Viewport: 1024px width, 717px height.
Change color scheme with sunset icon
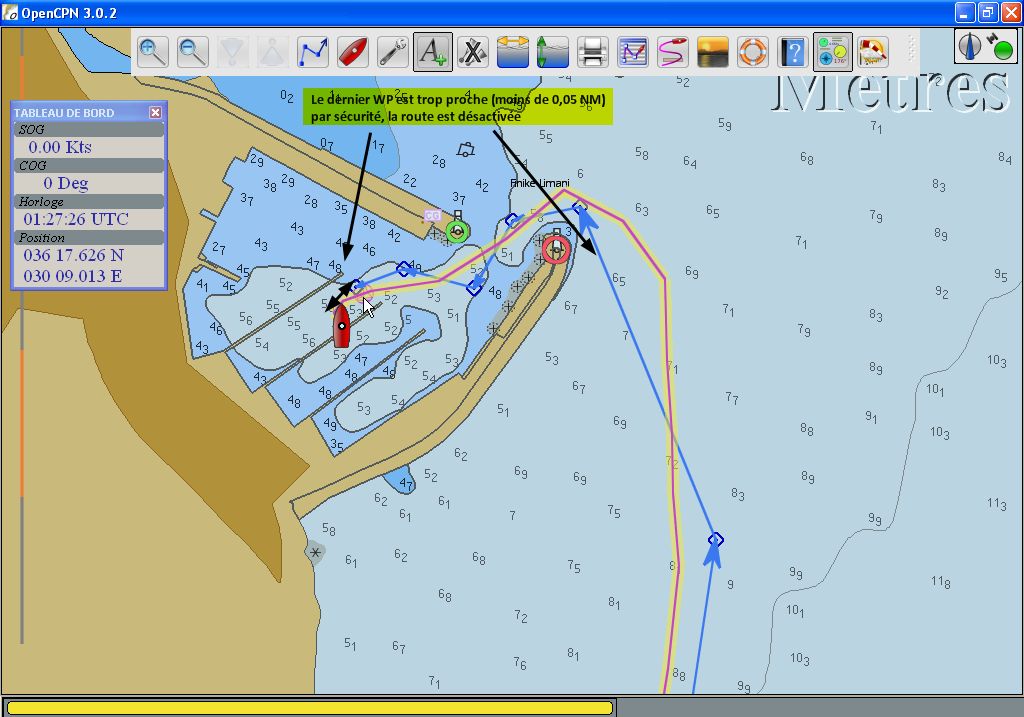coord(713,51)
